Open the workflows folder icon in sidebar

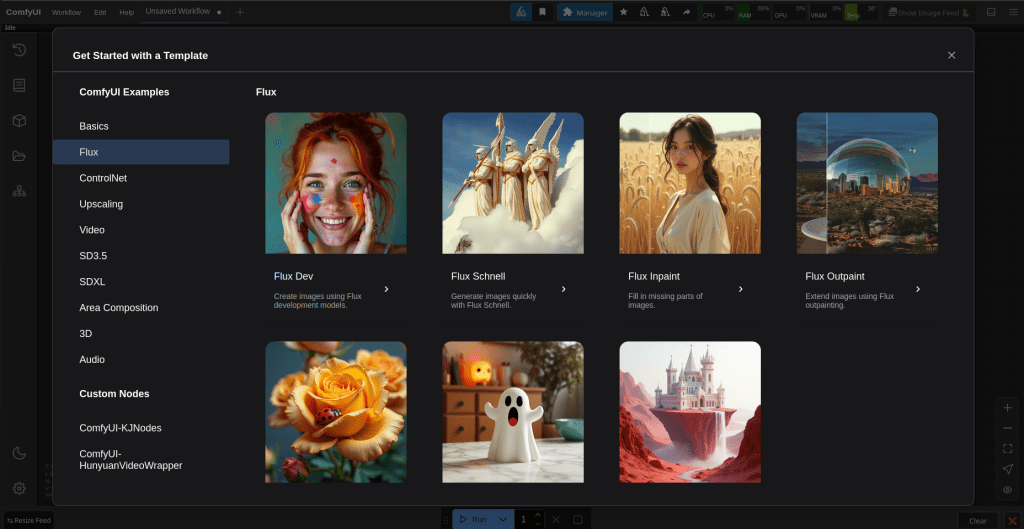19,156
